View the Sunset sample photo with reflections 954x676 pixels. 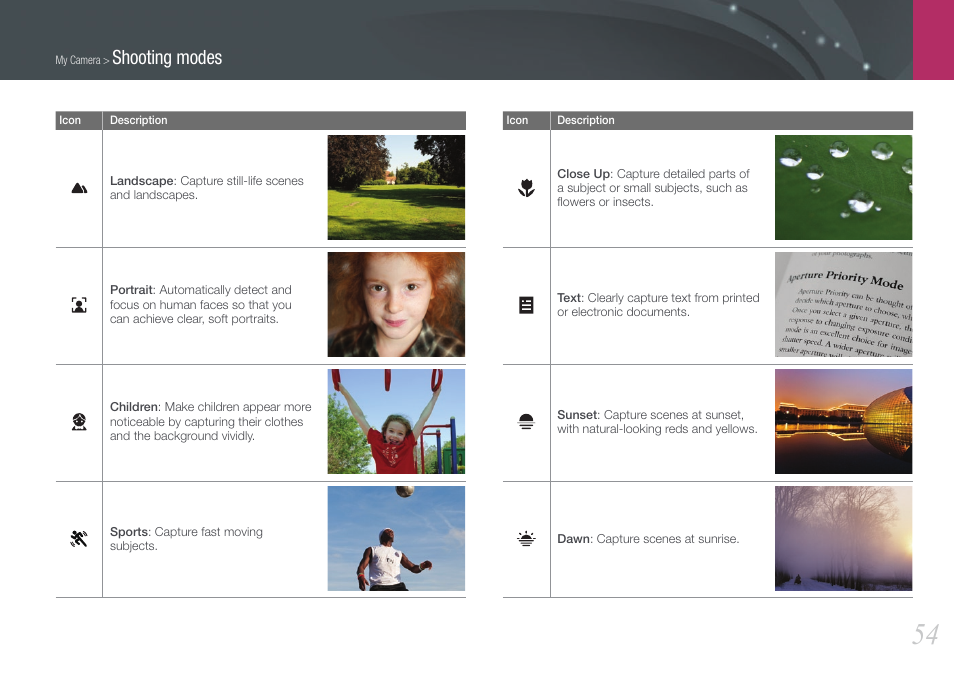pos(843,421)
